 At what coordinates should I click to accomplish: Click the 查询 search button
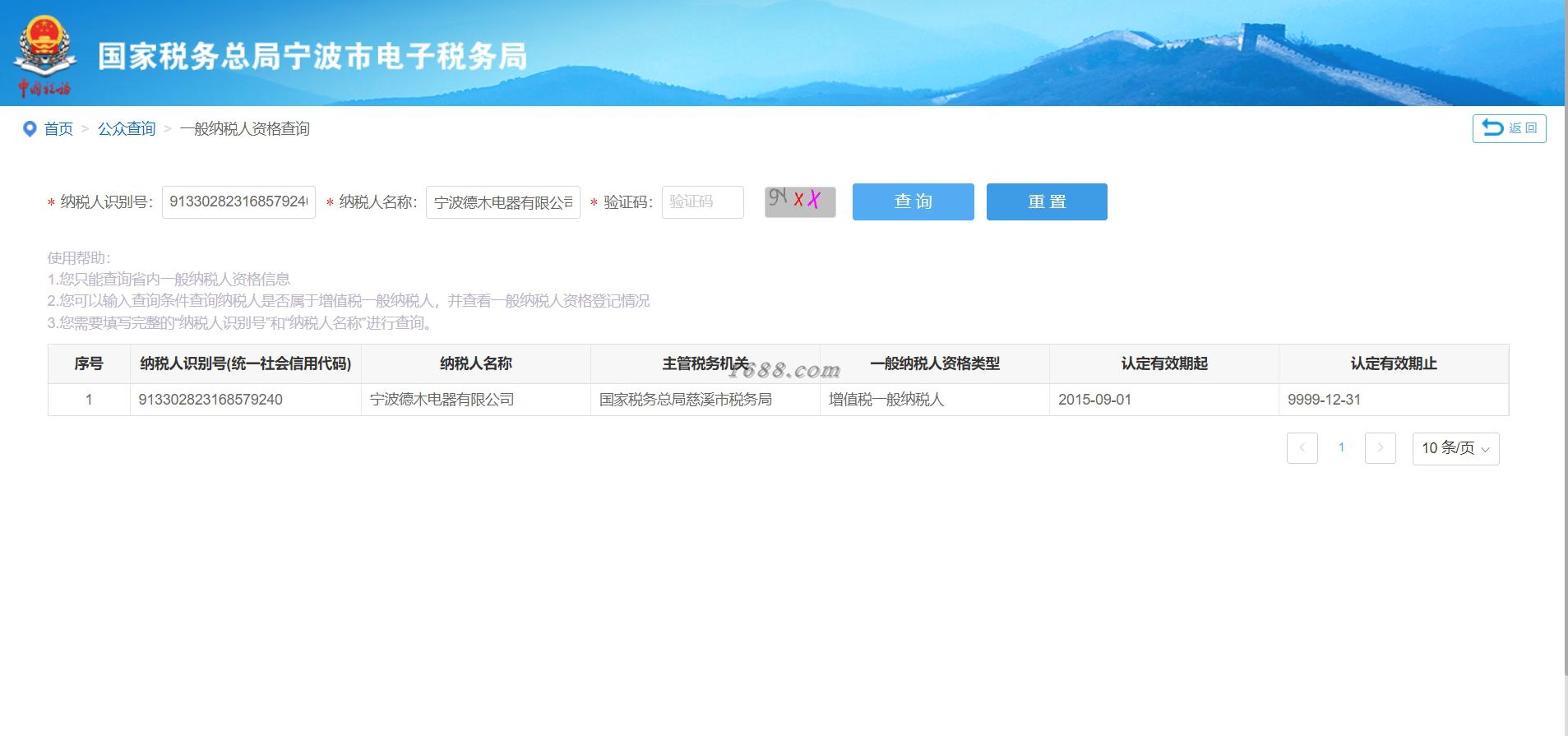coord(913,201)
